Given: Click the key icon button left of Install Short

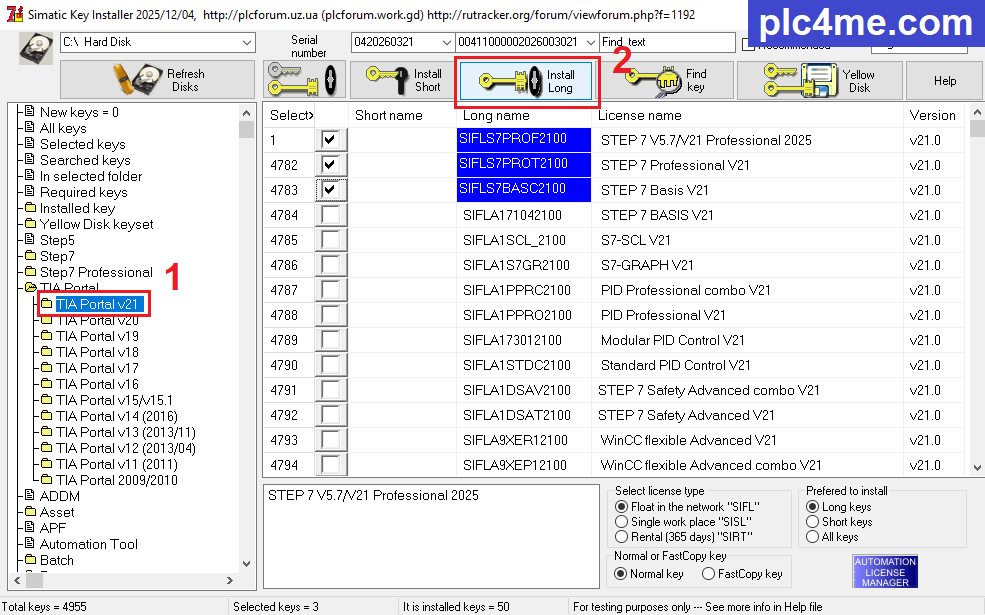Looking at the screenshot, I should [x=305, y=80].
